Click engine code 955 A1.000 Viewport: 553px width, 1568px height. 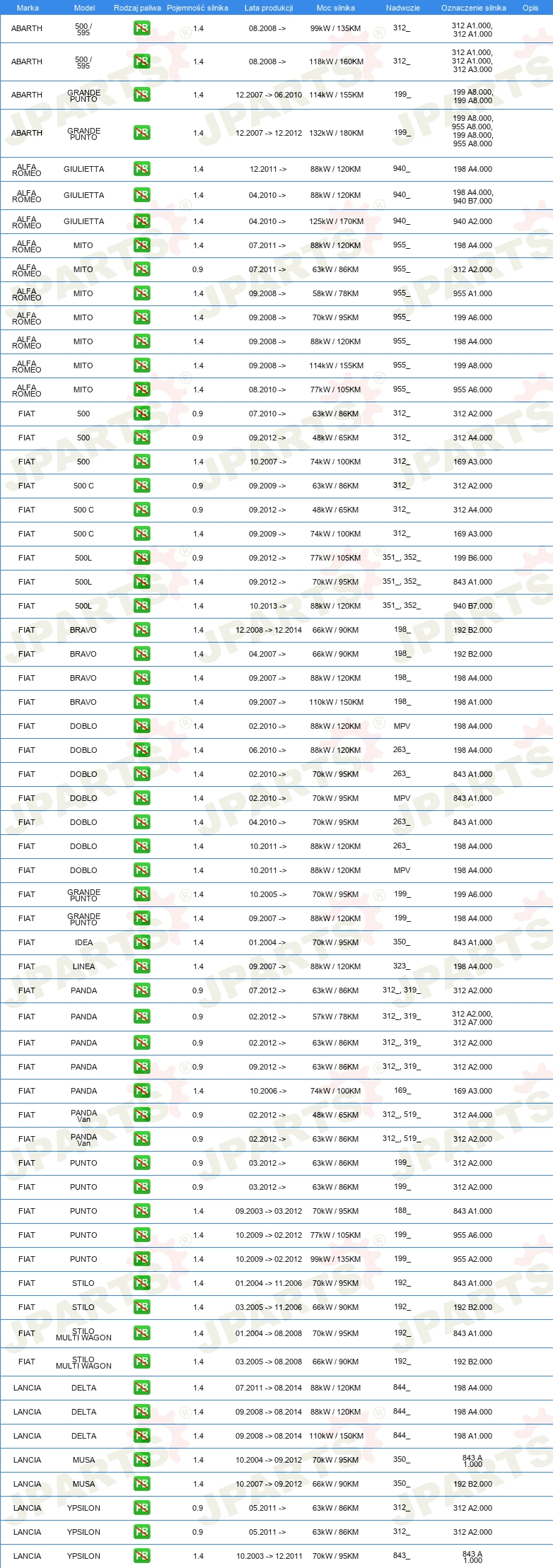tap(472, 293)
